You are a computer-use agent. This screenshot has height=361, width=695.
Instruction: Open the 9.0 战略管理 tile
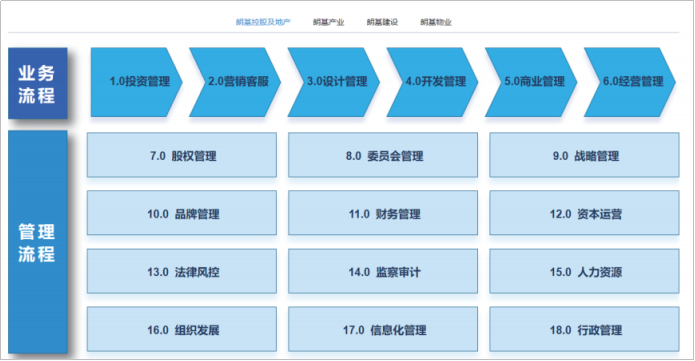pyautogui.click(x=584, y=155)
